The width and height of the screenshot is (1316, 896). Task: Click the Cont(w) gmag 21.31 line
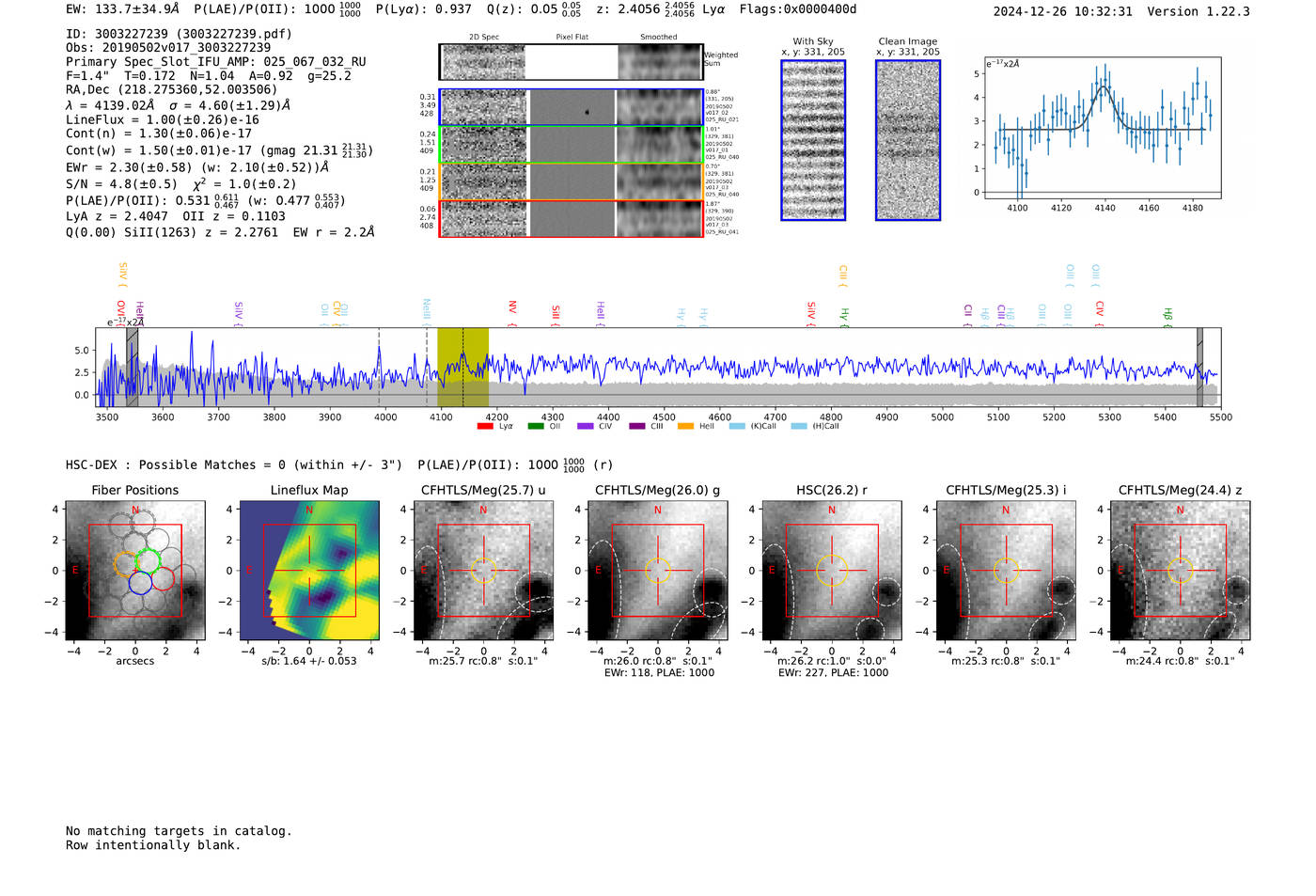(219, 150)
